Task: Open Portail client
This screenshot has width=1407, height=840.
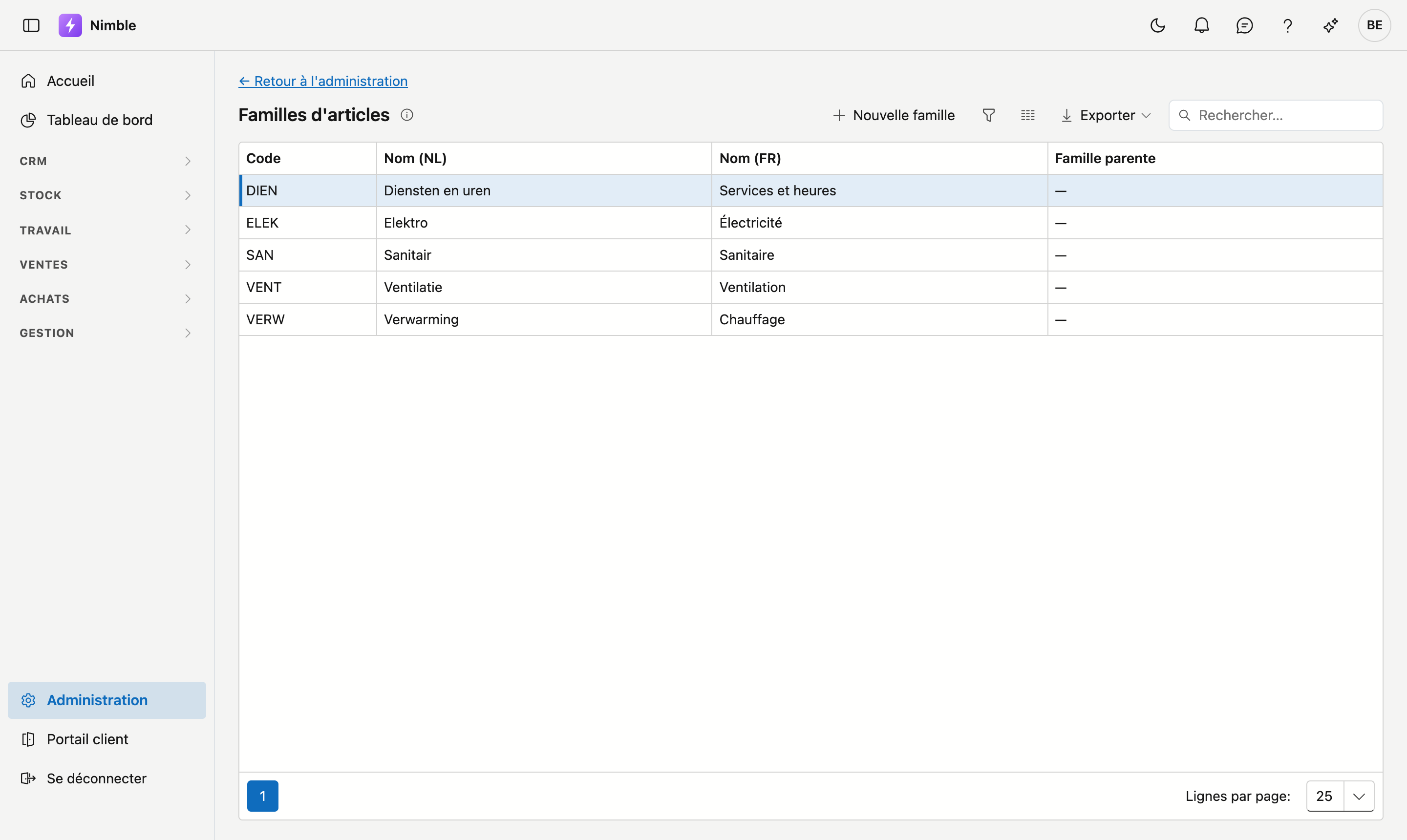Action: (x=107, y=739)
